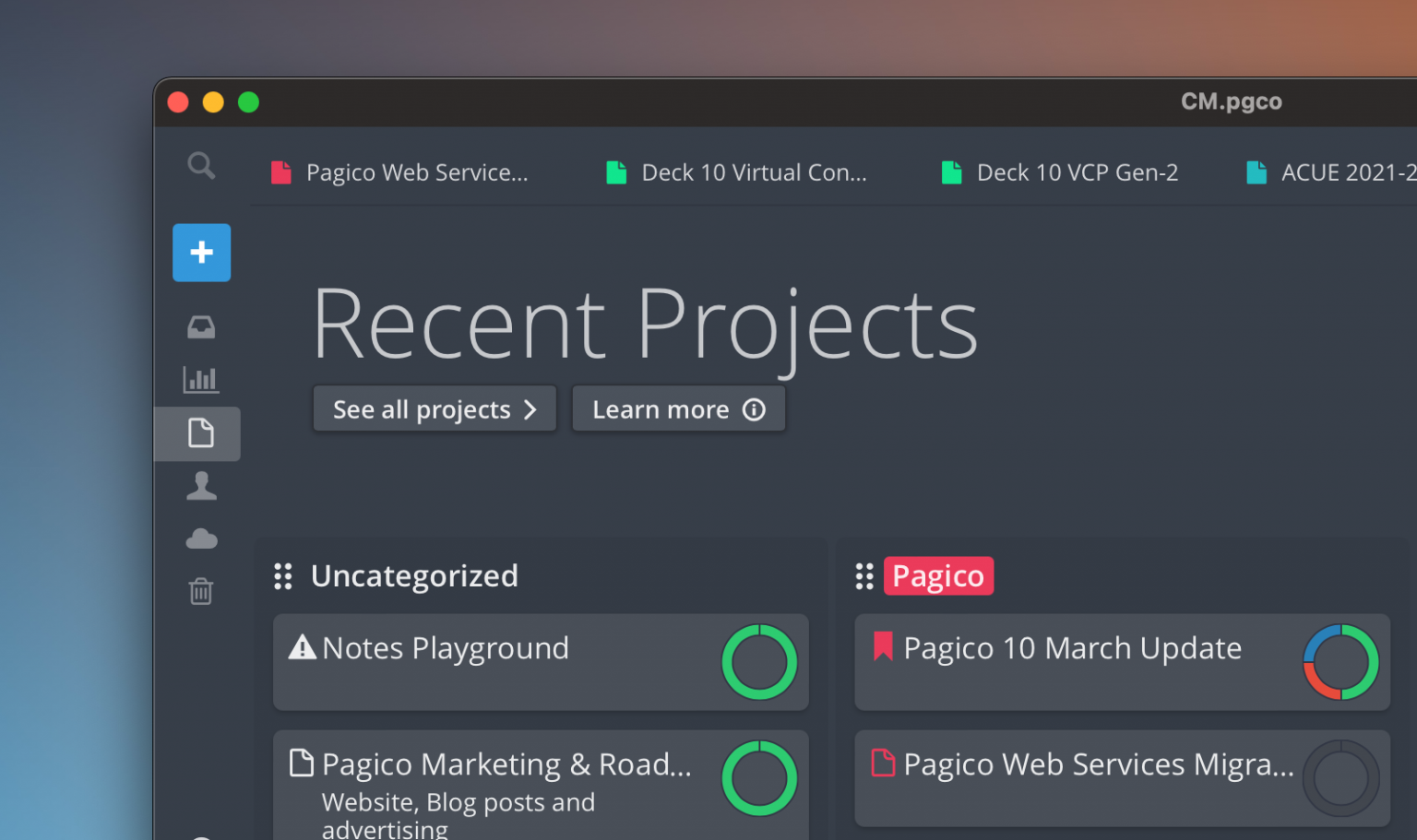Select the Pagico category label
Screen dimensions: 1417x840
(938, 575)
